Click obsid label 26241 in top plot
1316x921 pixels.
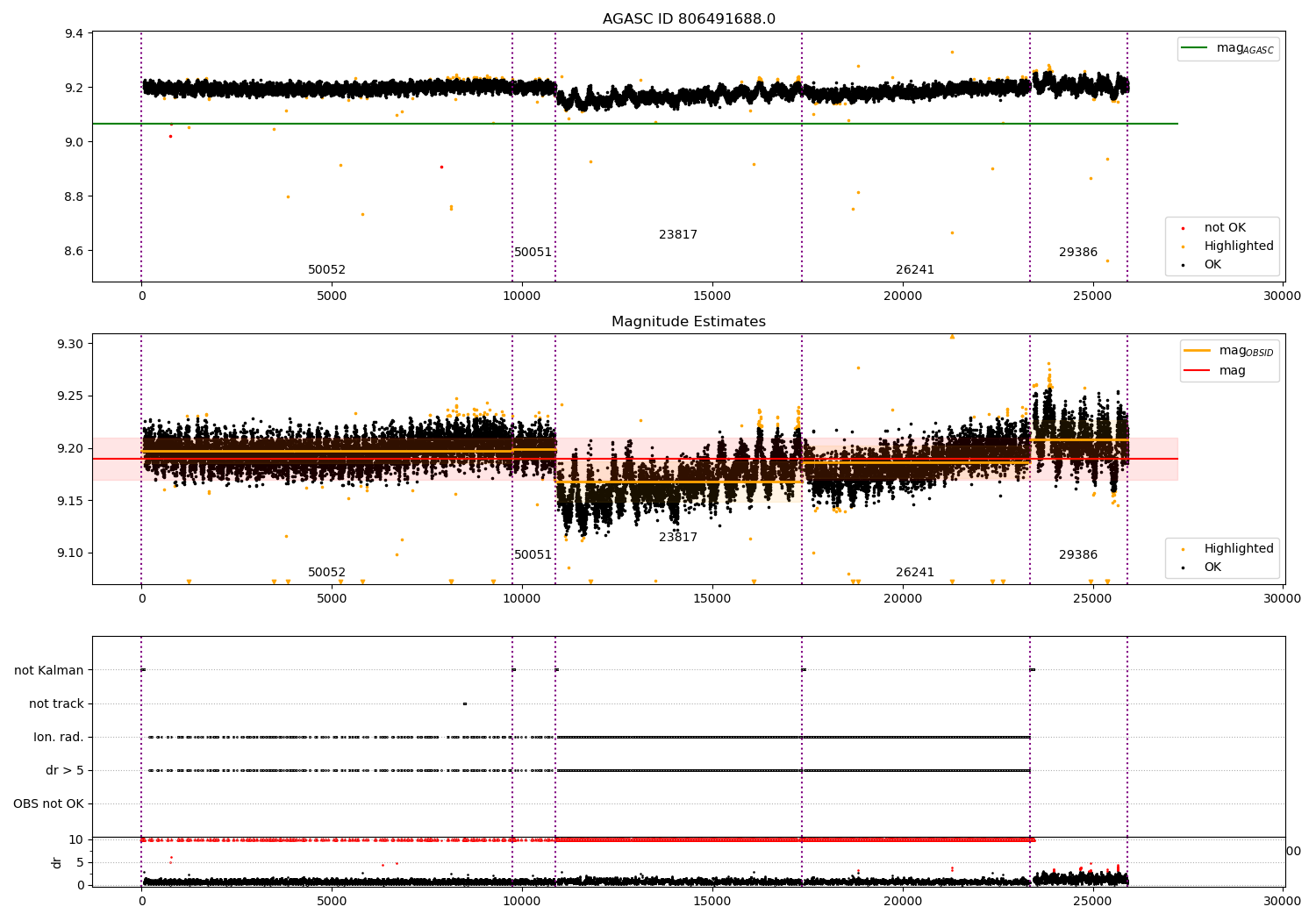pyautogui.click(x=915, y=270)
